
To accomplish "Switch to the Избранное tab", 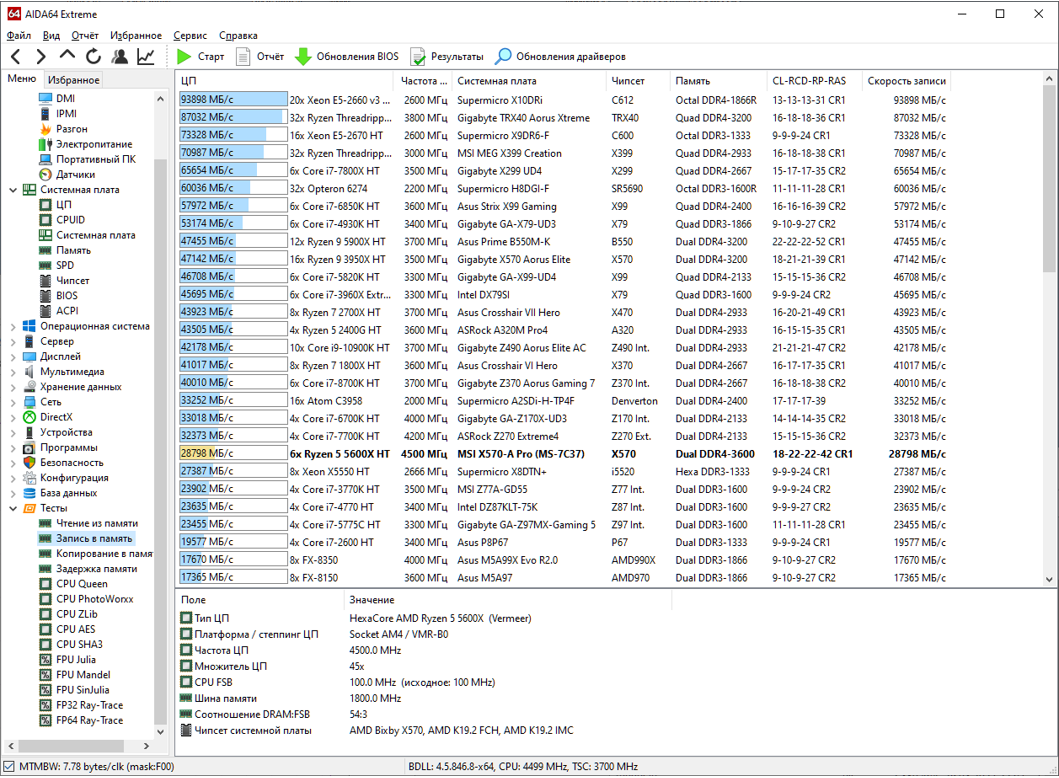I will pyautogui.click(x=74, y=80).
